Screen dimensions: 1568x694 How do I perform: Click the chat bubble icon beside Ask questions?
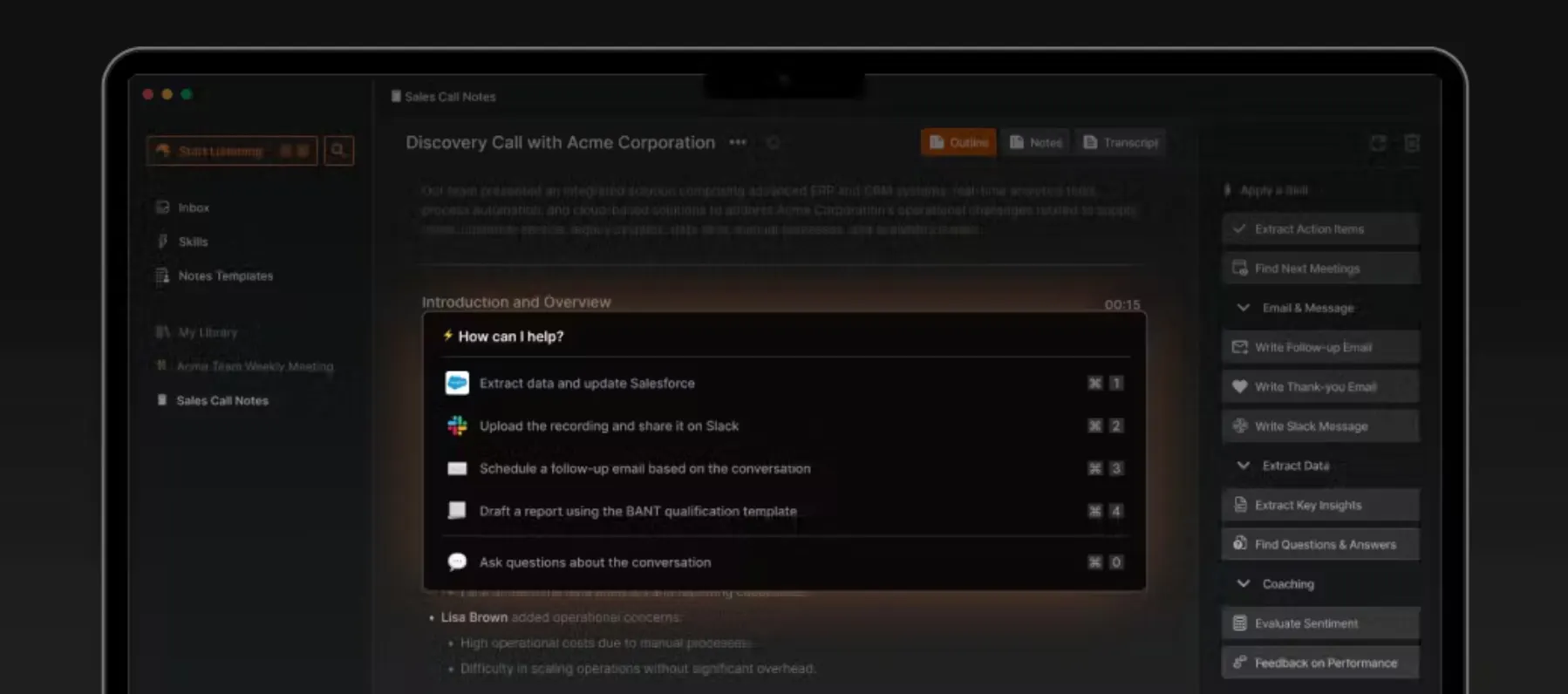pyautogui.click(x=457, y=562)
